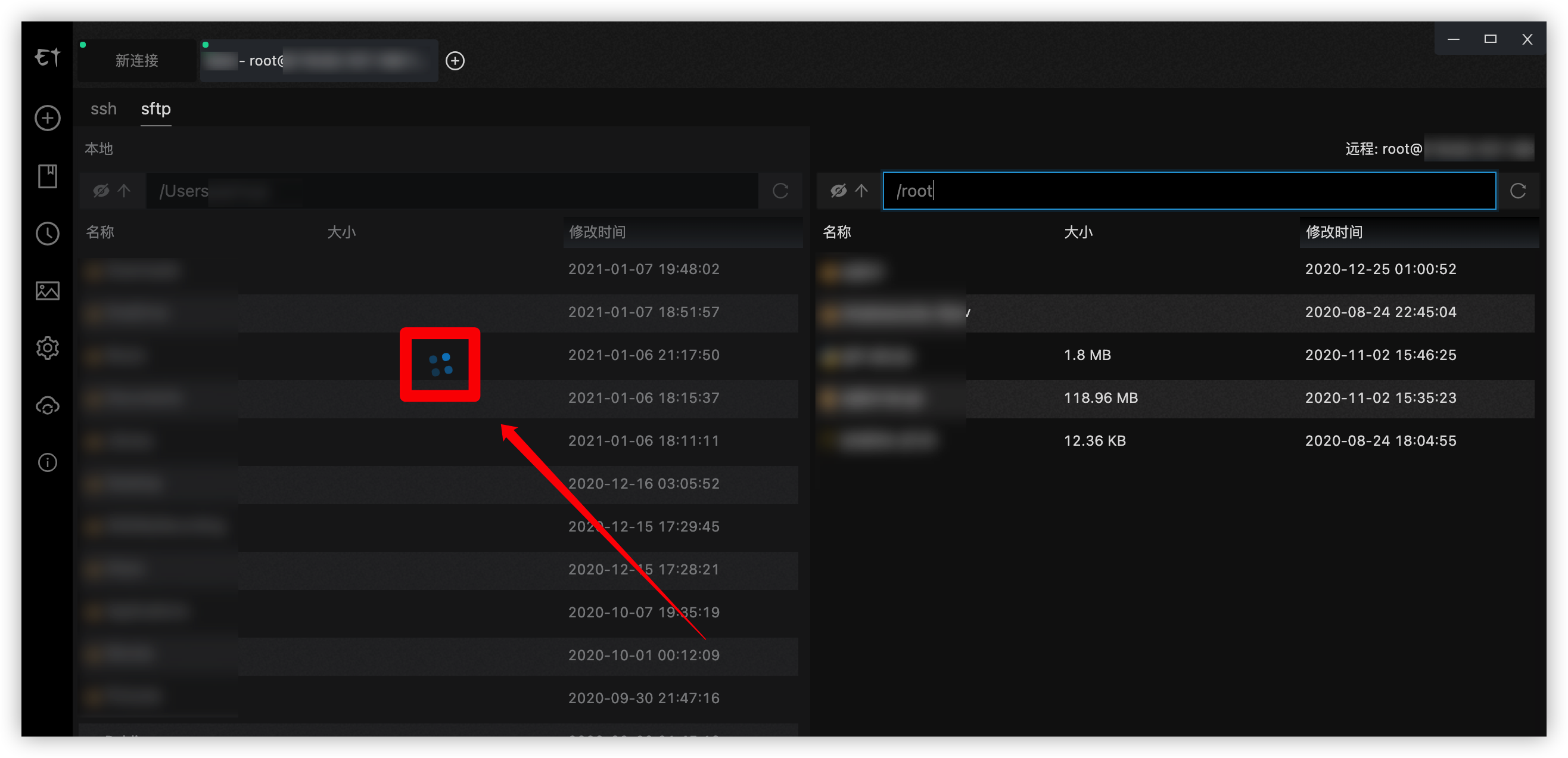
Task: Sort local files by 大小 column
Action: (x=341, y=232)
